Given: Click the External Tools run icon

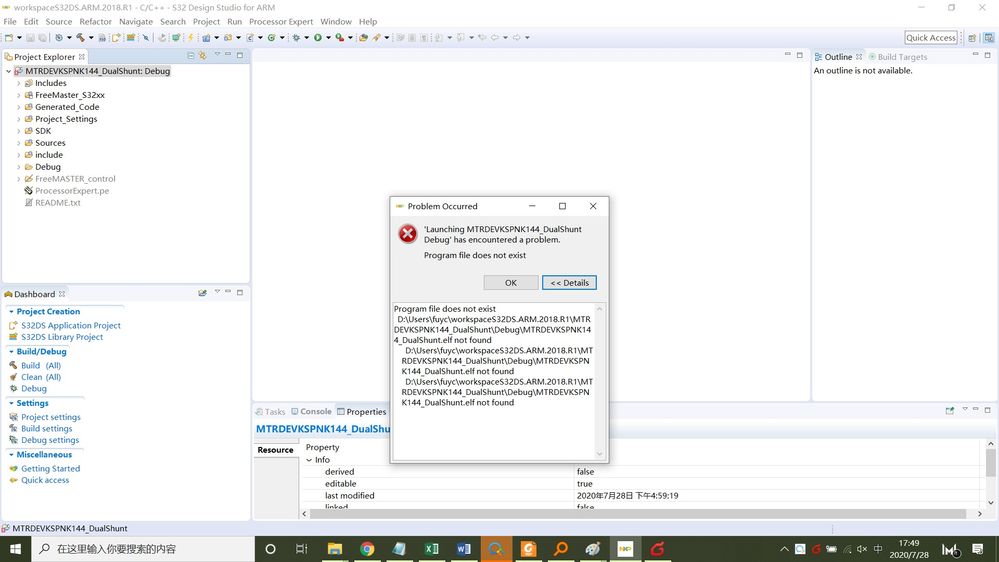Looking at the screenshot, I should click(340, 38).
